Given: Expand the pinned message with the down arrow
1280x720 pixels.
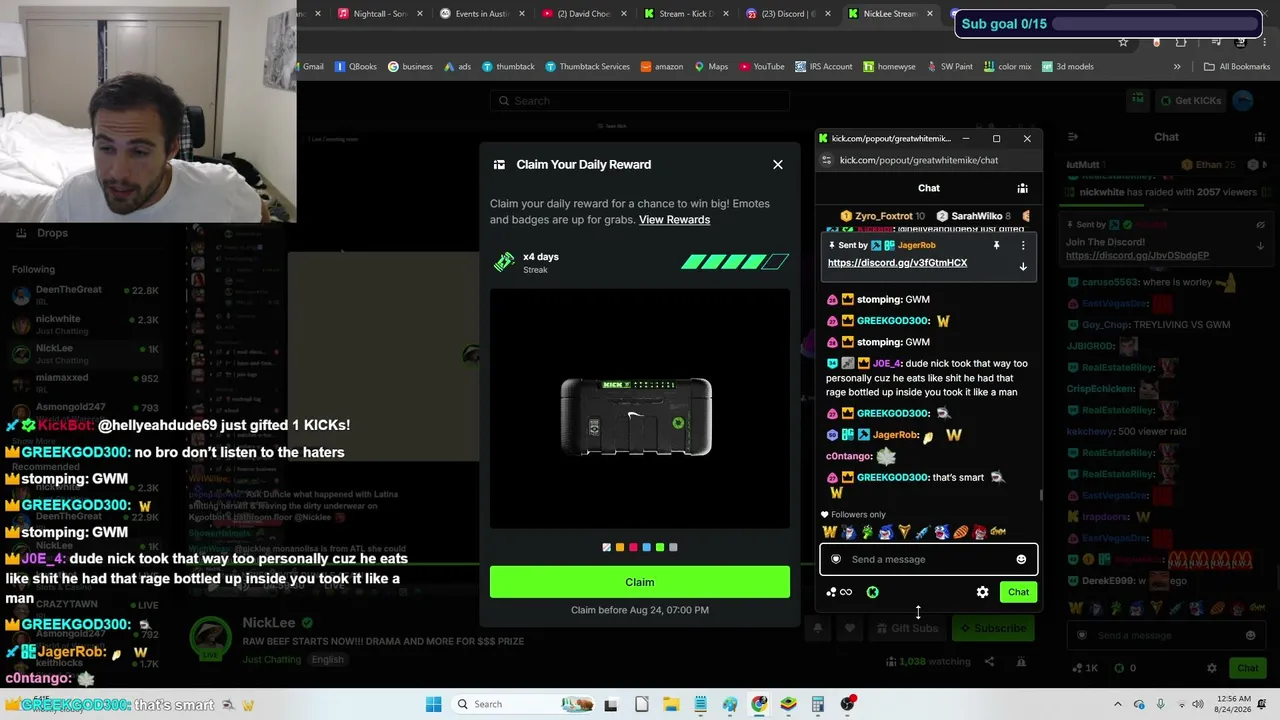Looking at the screenshot, I should point(1022,266).
